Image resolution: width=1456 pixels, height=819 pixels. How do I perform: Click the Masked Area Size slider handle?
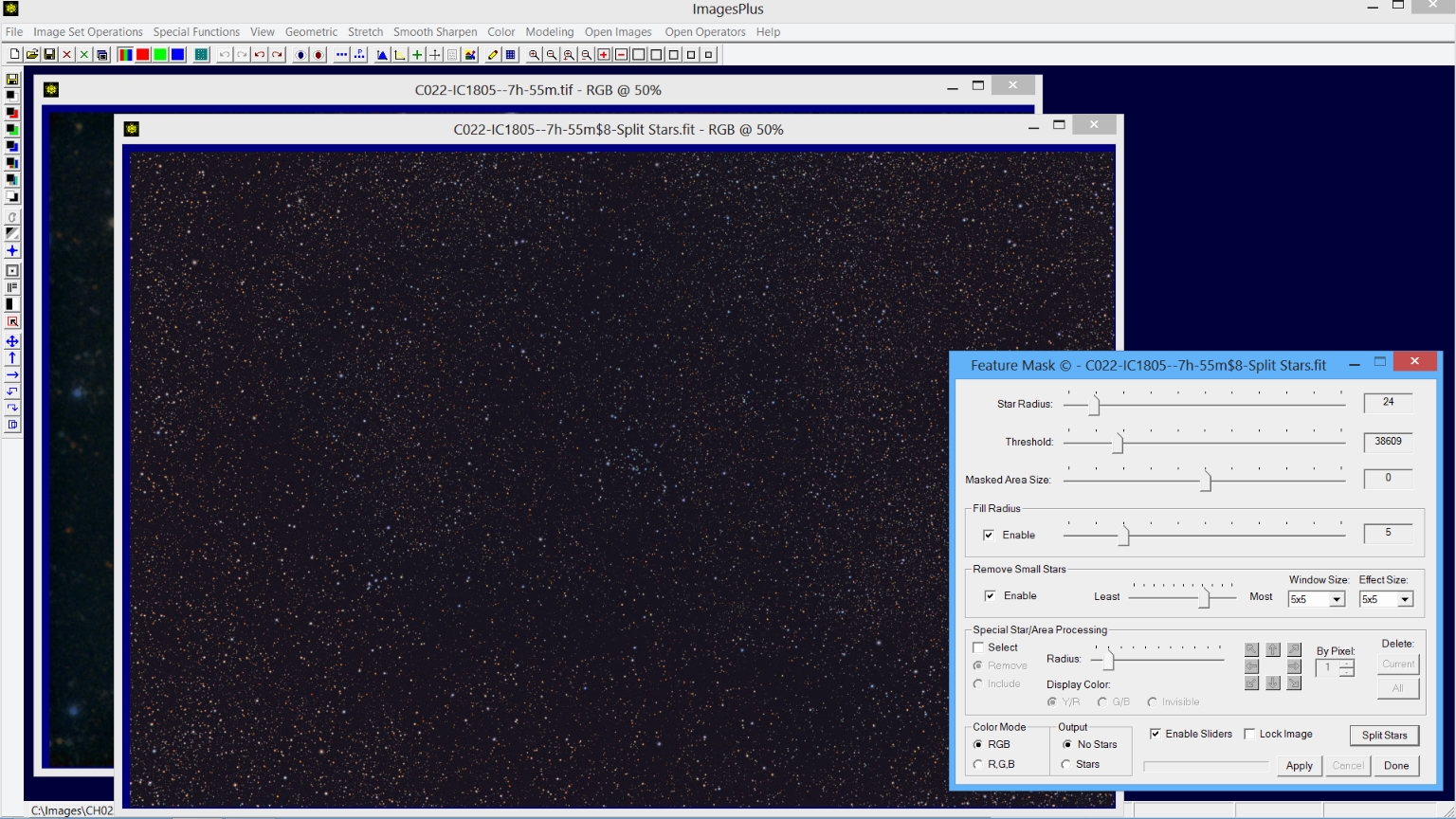tap(1206, 481)
